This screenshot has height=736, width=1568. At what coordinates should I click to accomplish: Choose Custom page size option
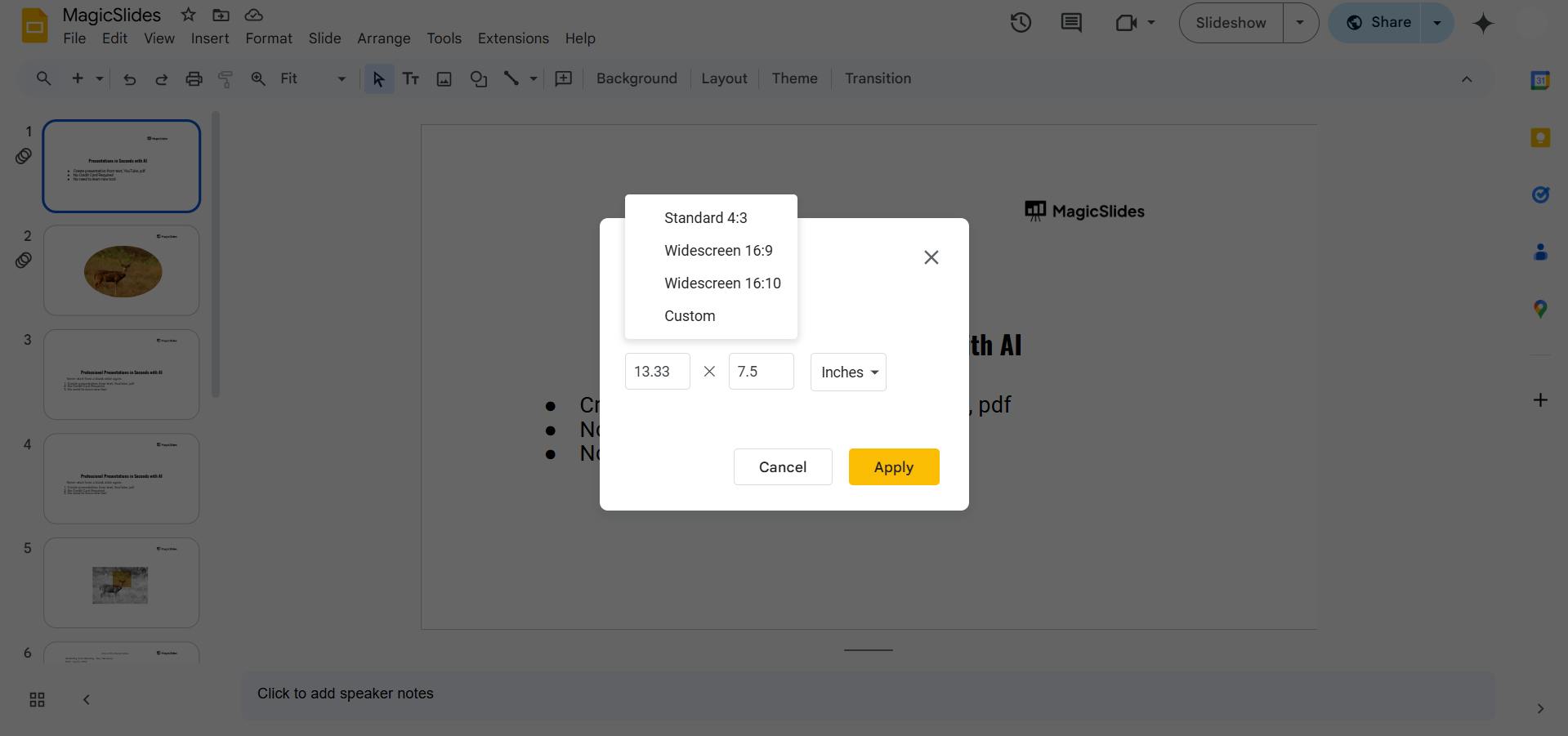tap(711, 316)
